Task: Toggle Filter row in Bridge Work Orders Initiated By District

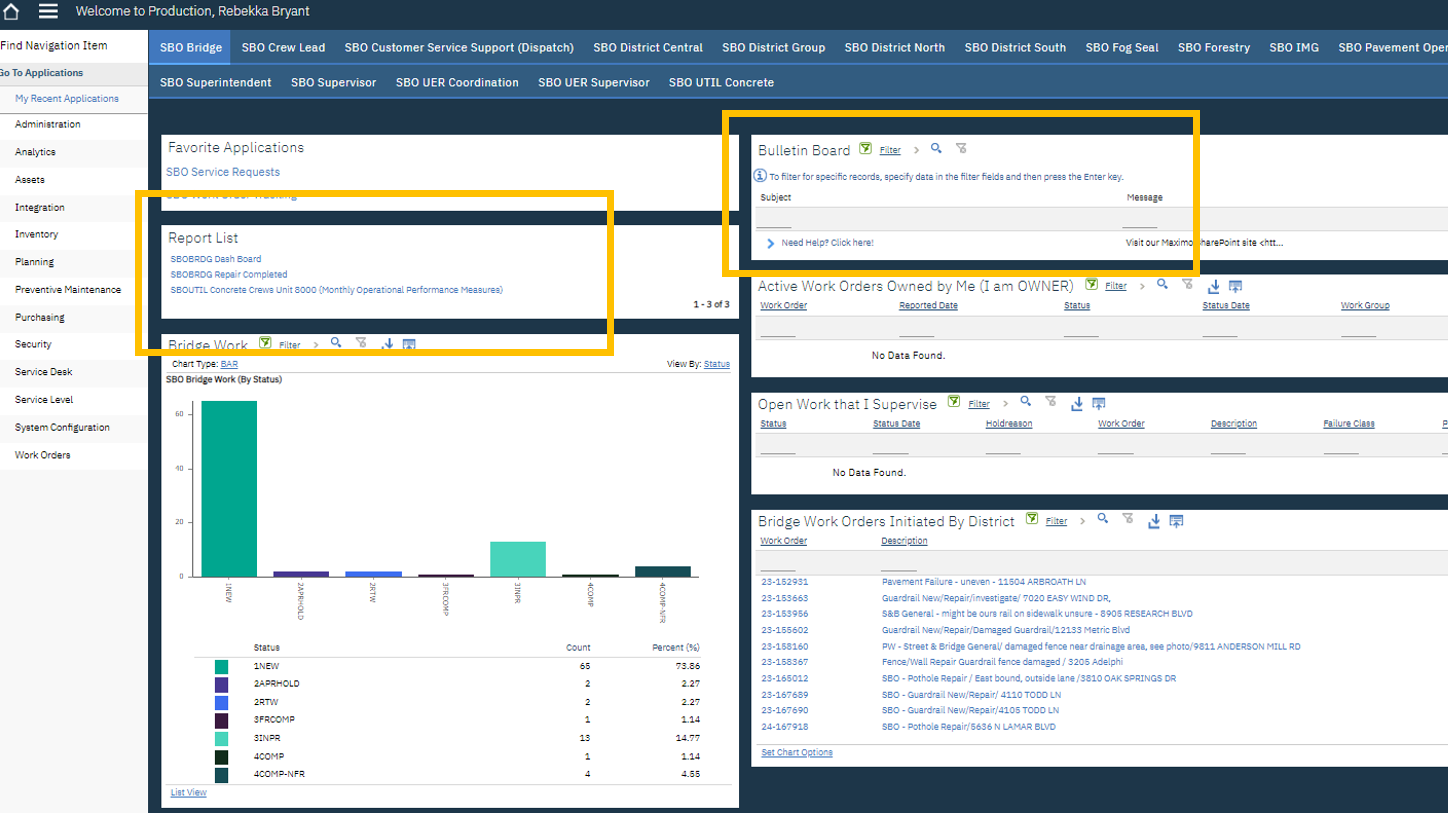Action: point(1056,521)
